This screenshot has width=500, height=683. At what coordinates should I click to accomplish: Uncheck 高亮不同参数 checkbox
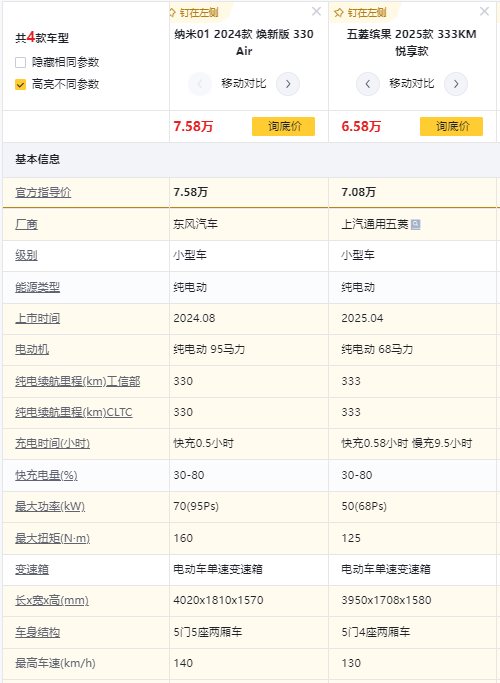coord(20,84)
